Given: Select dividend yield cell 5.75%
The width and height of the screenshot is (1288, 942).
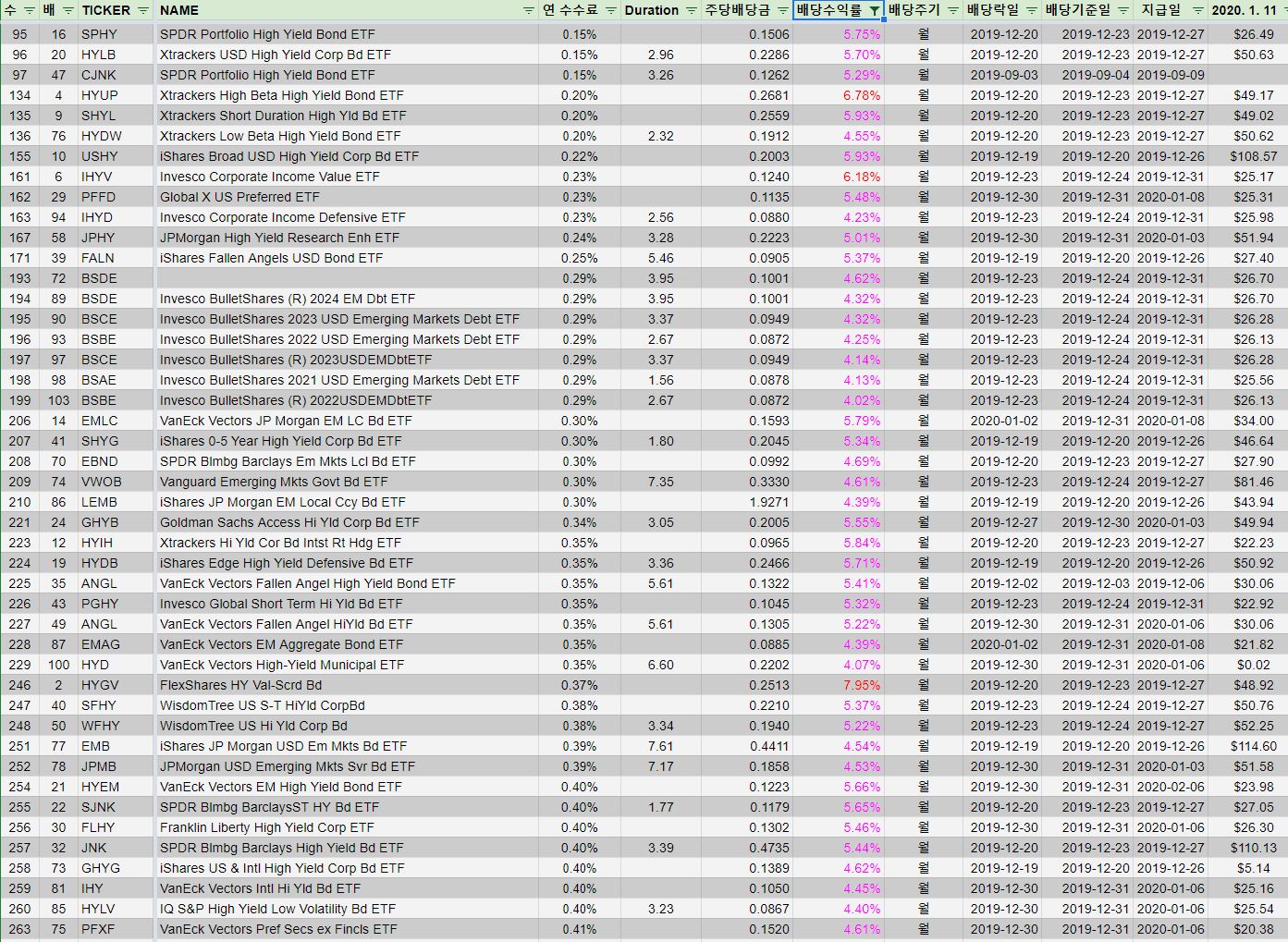Looking at the screenshot, I should pos(839,34).
